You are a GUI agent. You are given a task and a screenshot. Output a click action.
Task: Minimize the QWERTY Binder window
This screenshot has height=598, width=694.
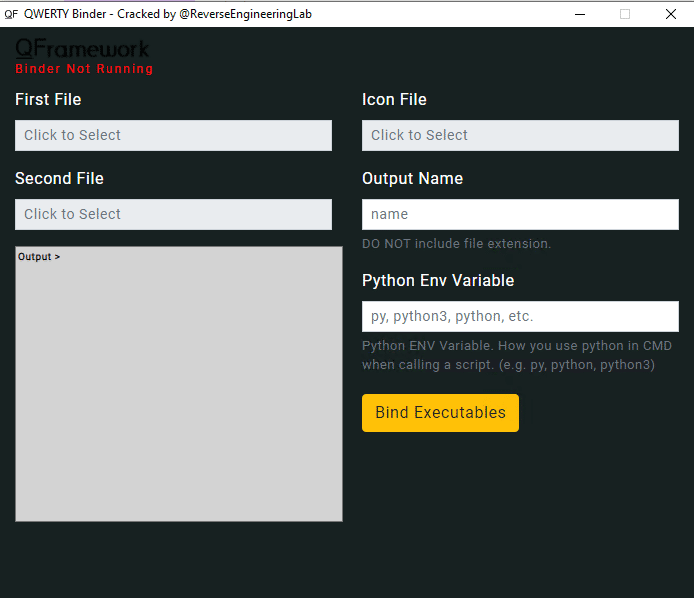[x=580, y=14]
